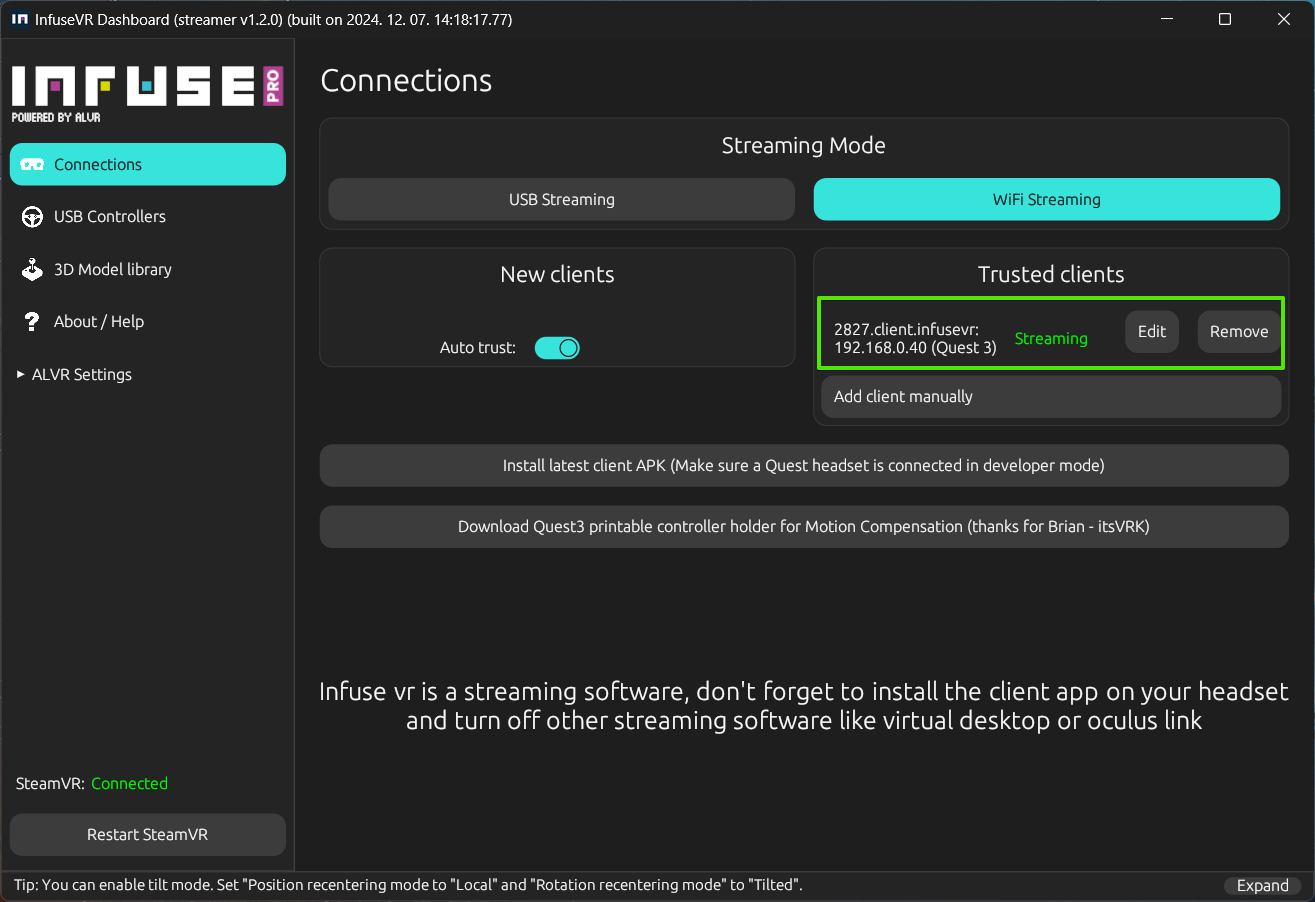Click the InfuseVR logo in sidebar
The width and height of the screenshot is (1315, 902).
coord(147,93)
